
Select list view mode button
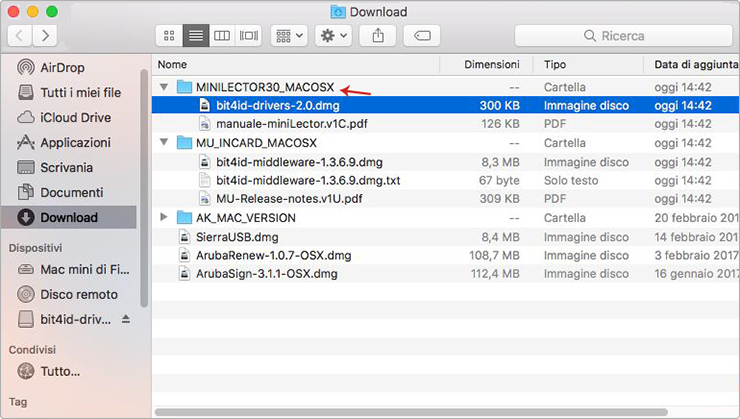(x=195, y=36)
